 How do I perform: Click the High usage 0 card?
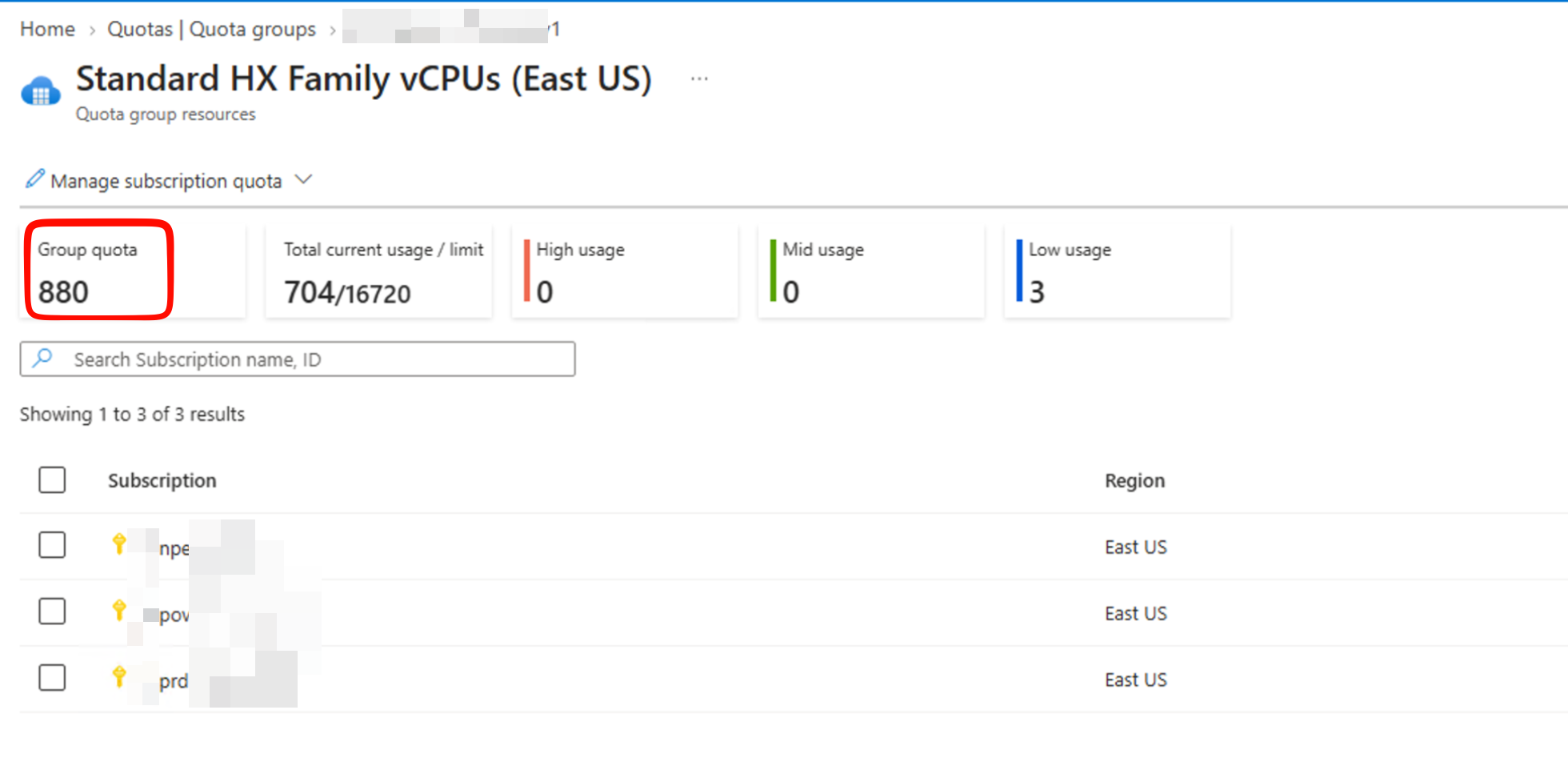[625, 271]
